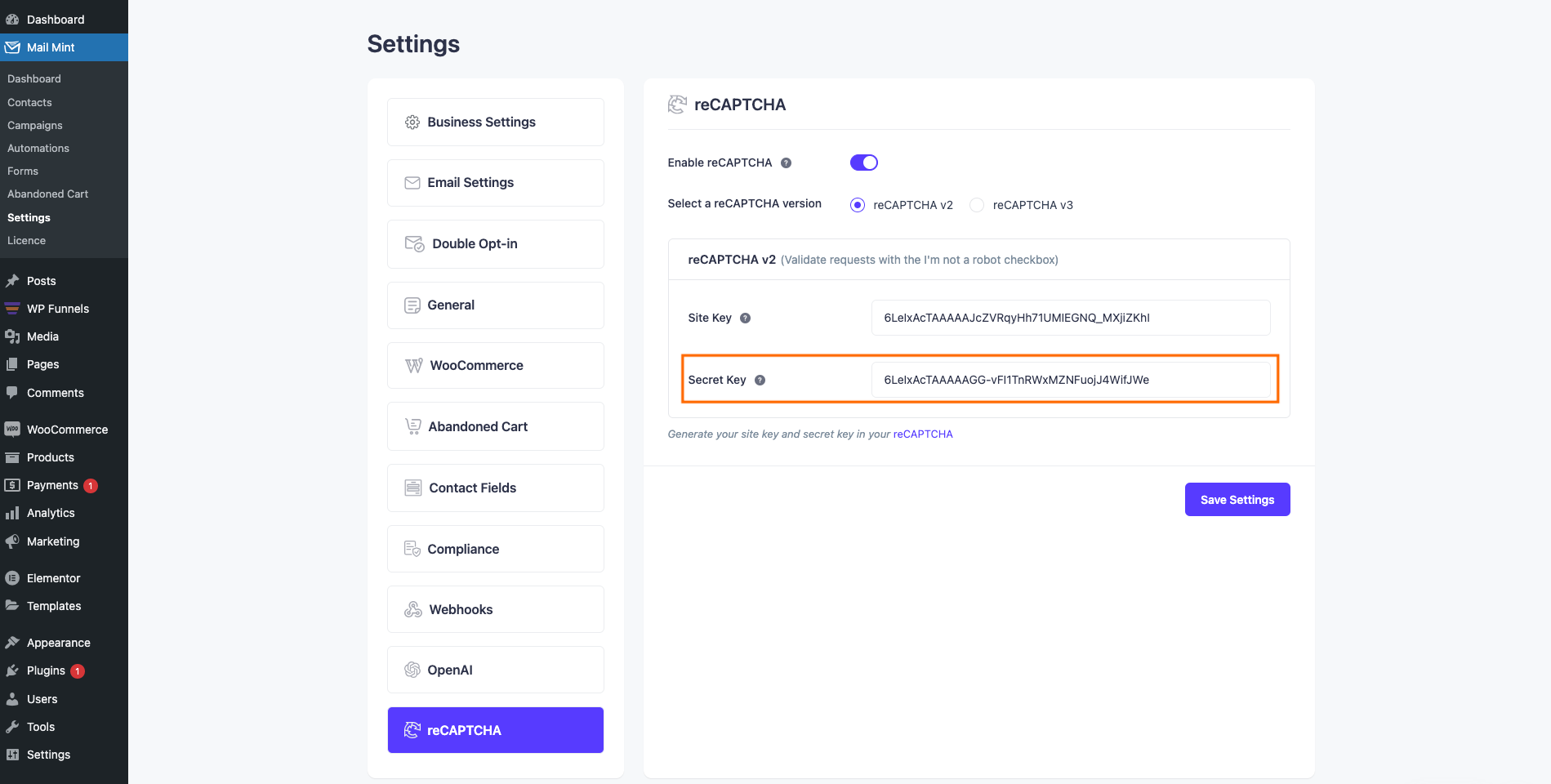Click the Mail Mint envelope icon
This screenshot has width=1551, height=784.
click(12, 47)
